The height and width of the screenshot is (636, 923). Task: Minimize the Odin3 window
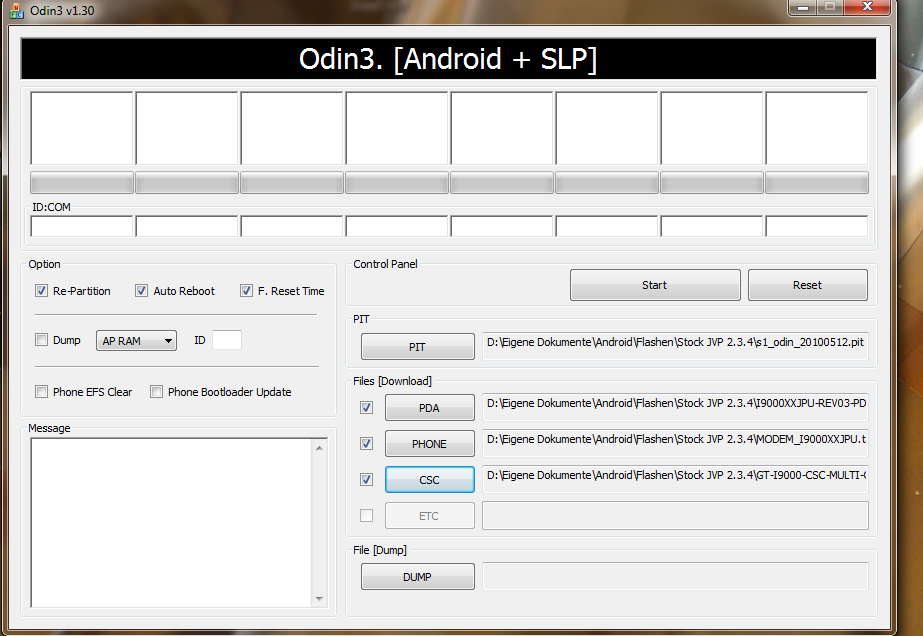(802, 6)
